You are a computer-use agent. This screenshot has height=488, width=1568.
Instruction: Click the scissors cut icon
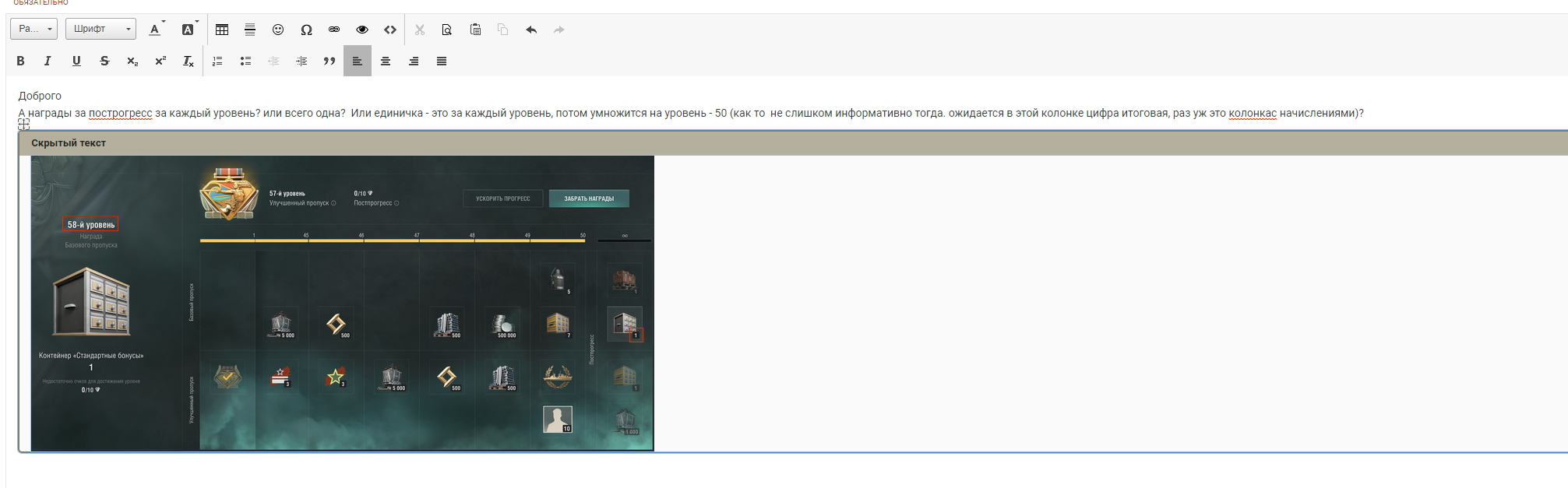click(x=420, y=30)
